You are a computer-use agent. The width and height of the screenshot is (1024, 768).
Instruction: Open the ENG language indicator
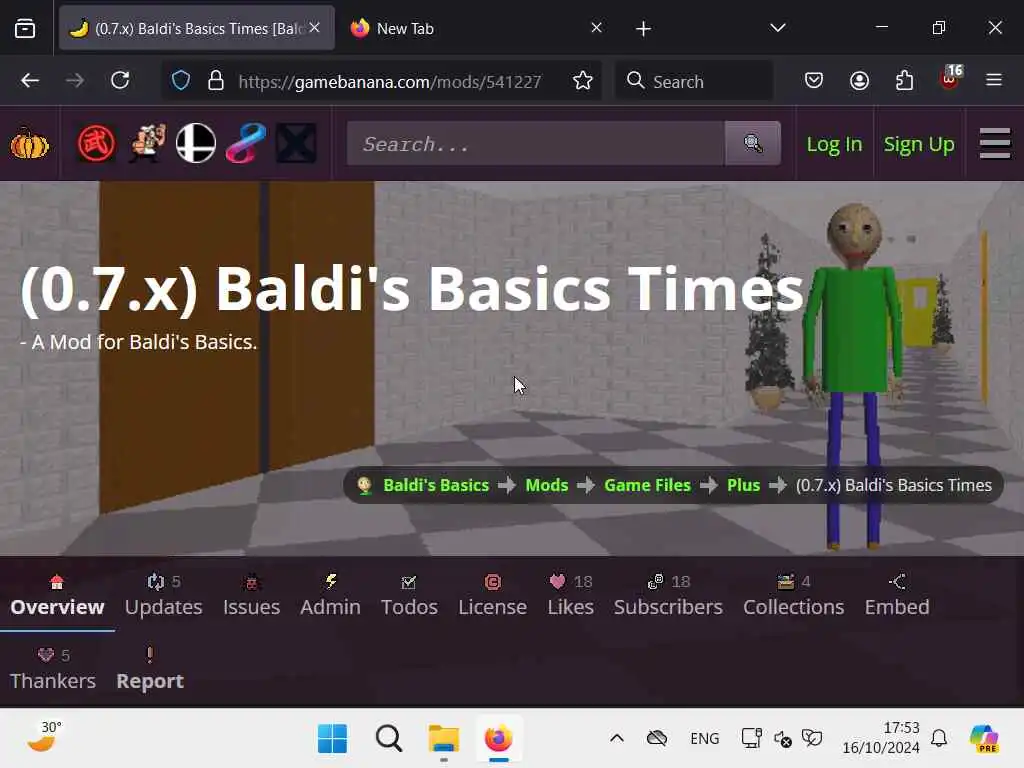(x=705, y=739)
